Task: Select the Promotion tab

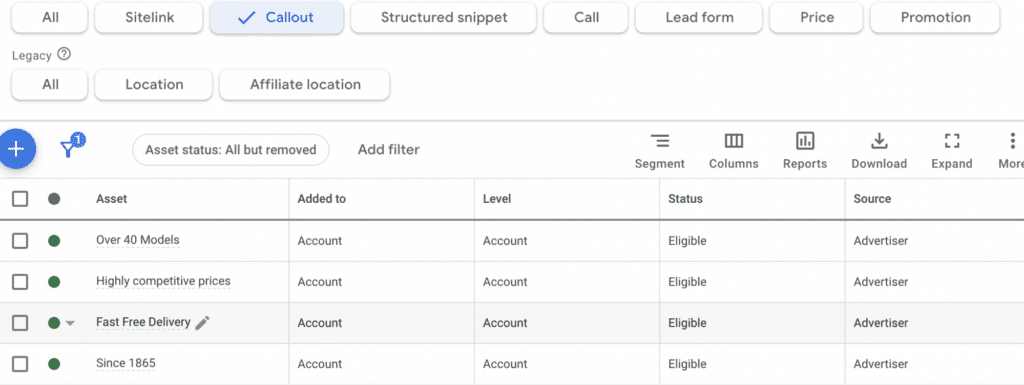Action: pyautogui.click(x=935, y=18)
